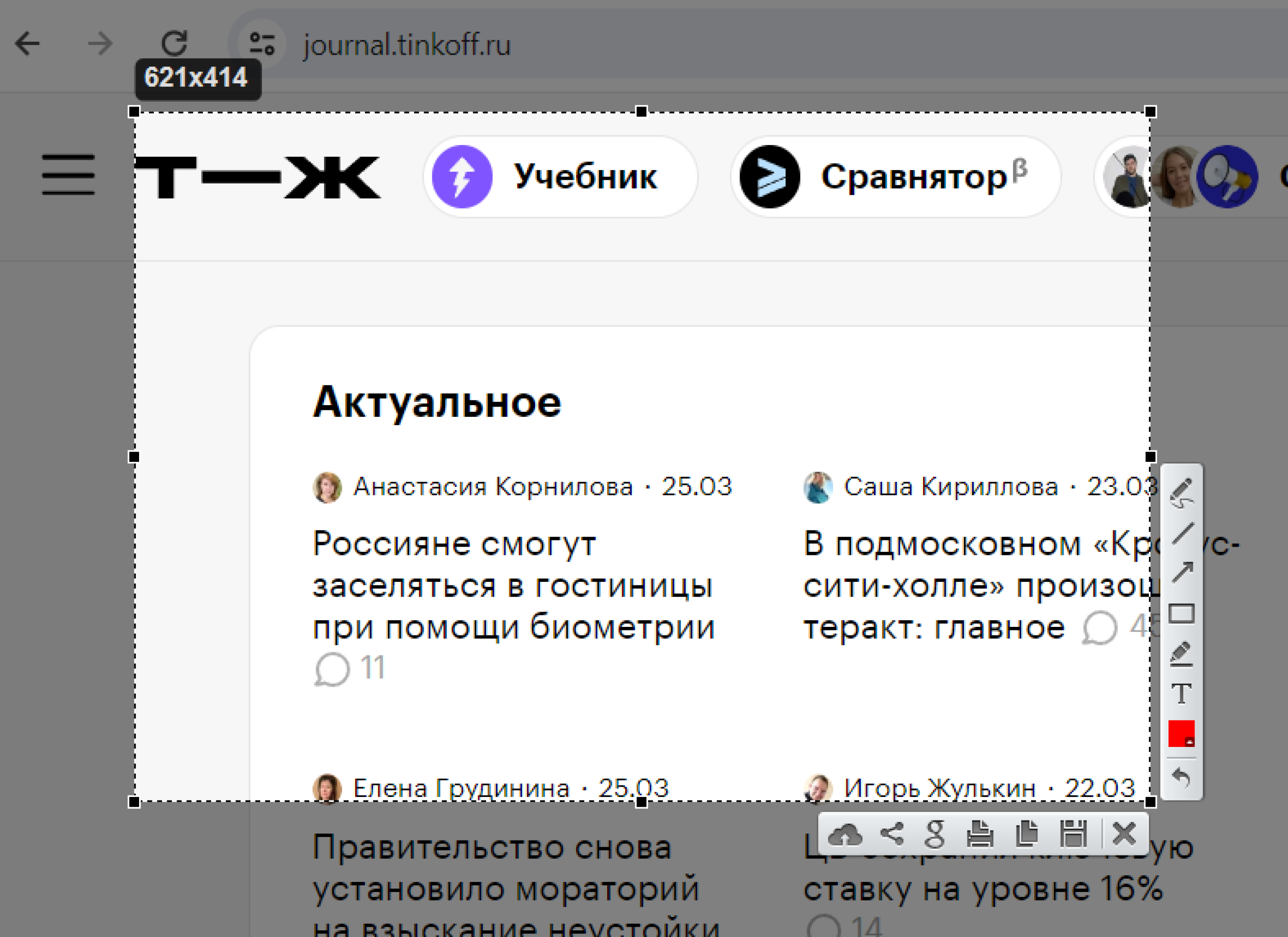Upload screenshot to the cloud
The image size is (1288, 937).
845,834
